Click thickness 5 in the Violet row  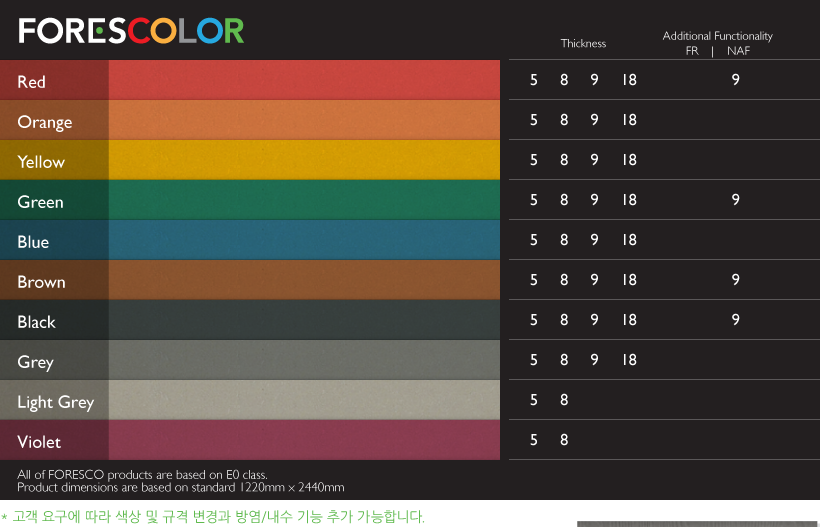pos(534,440)
